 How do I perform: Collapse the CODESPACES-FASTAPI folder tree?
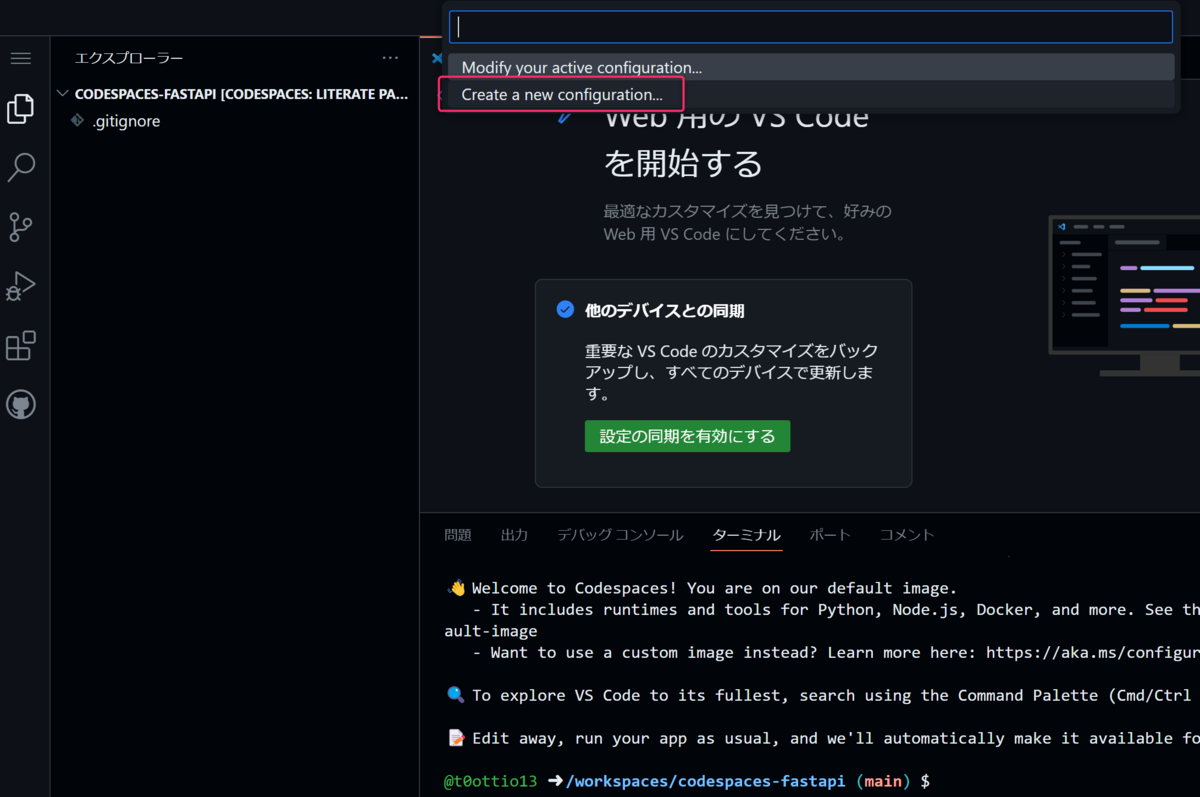(x=63, y=93)
